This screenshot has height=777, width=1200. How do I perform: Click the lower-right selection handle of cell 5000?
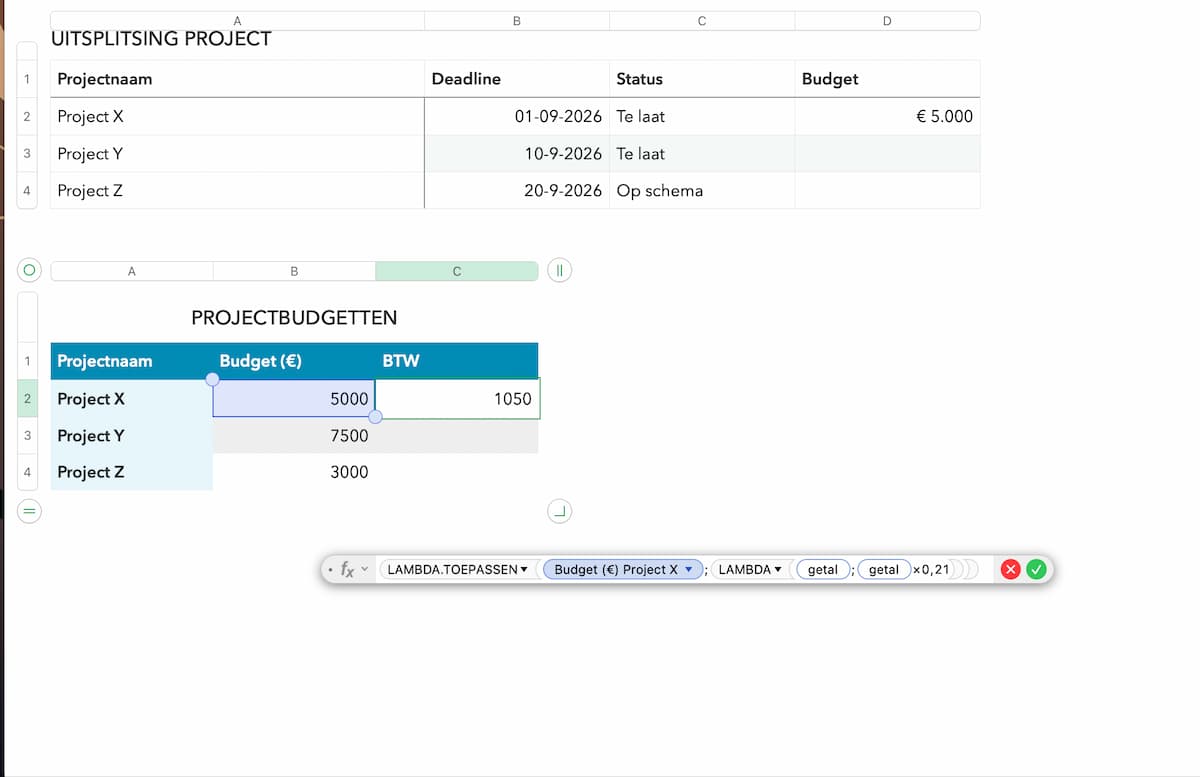click(x=375, y=416)
